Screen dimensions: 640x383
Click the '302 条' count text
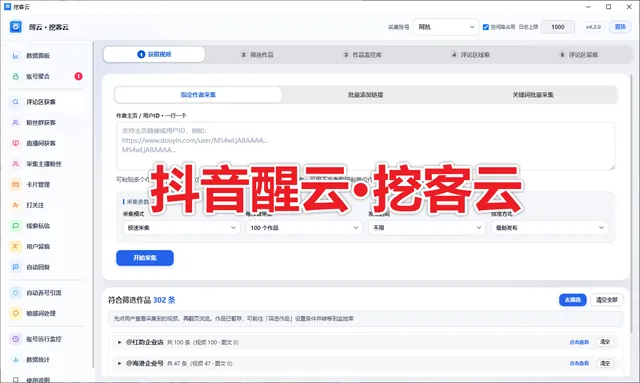pos(164,300)
